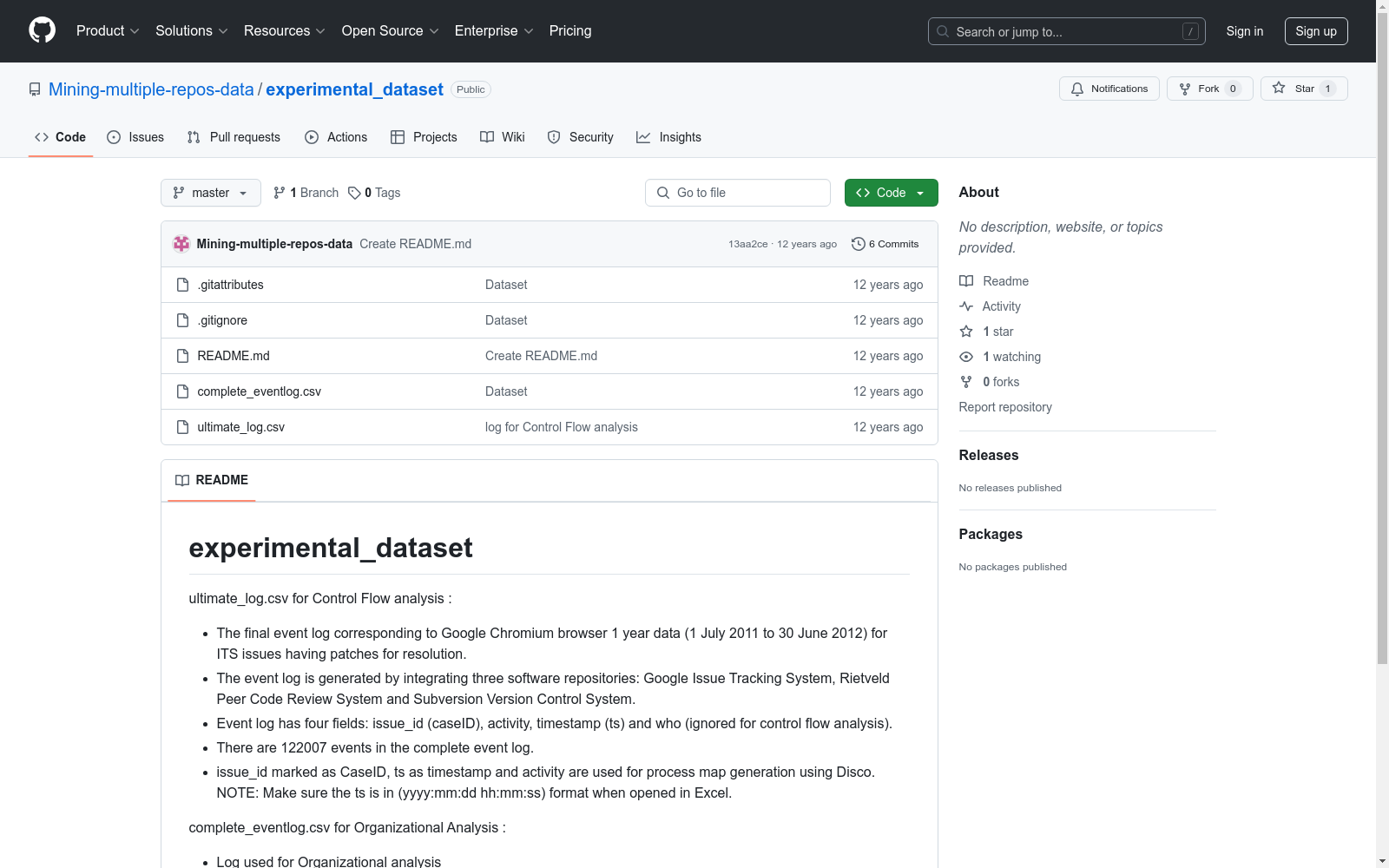Click the .gitignore file icon
The height and width of the screenshot is (868, 1389).
click(x=182, y=320)
